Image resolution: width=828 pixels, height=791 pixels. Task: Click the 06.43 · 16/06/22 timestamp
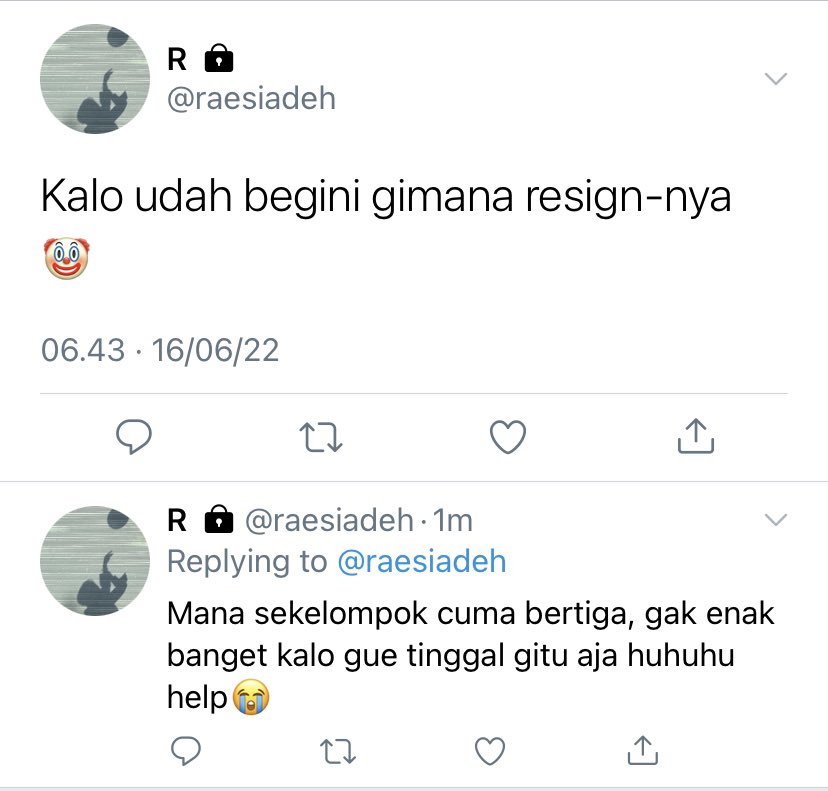pyautogui.click(x=160, y=350)
